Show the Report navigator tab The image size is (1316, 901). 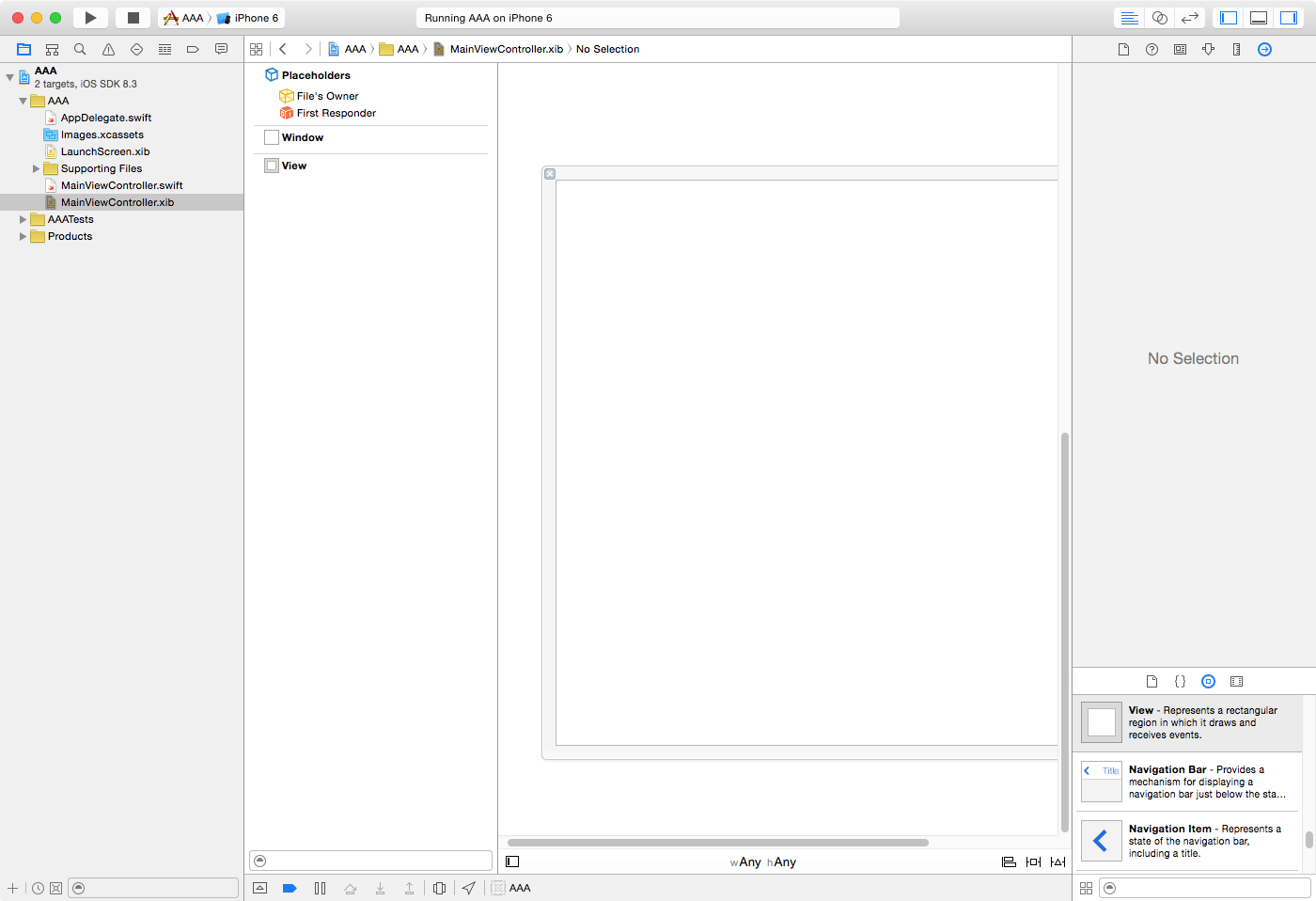pos(221,49)
